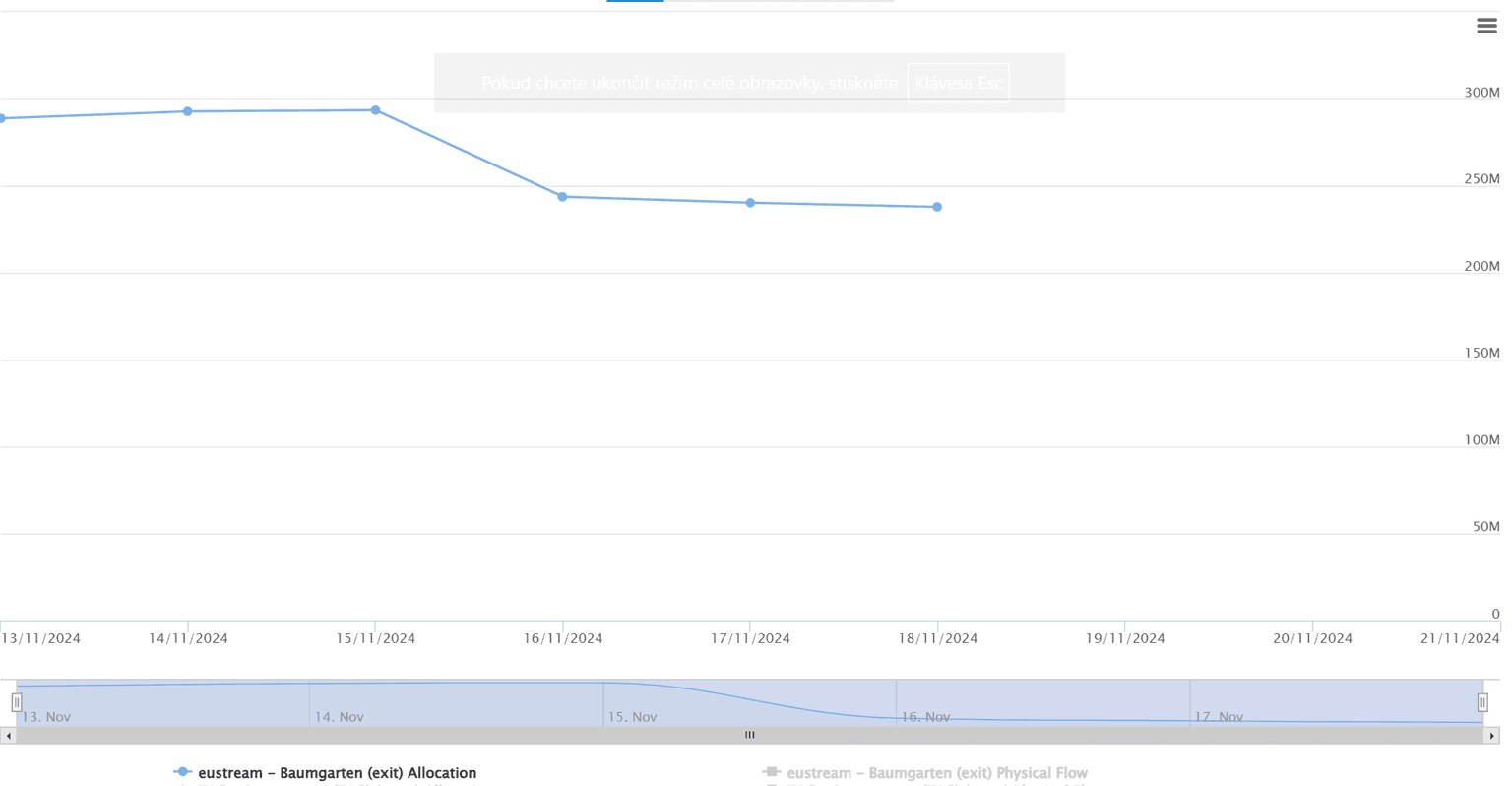Viewport: 1512px width, 786px height.
Task: Select the 16/11/2024 data point
Action: 563,197
